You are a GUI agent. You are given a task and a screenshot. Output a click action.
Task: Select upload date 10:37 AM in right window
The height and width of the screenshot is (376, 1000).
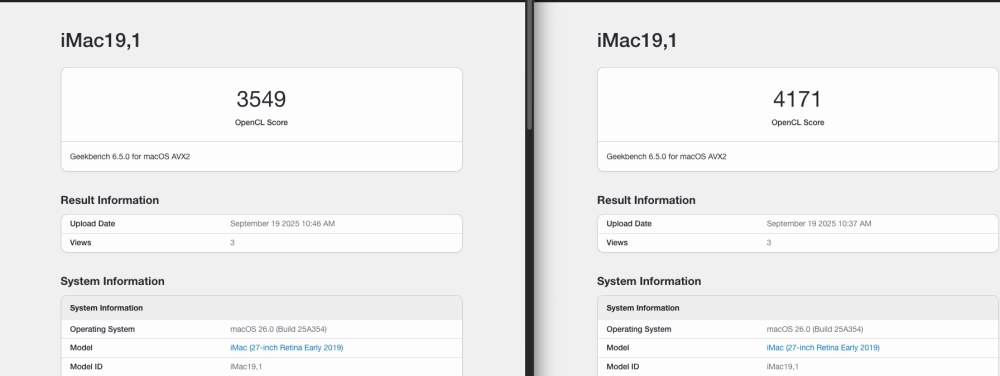click(819, 224)
